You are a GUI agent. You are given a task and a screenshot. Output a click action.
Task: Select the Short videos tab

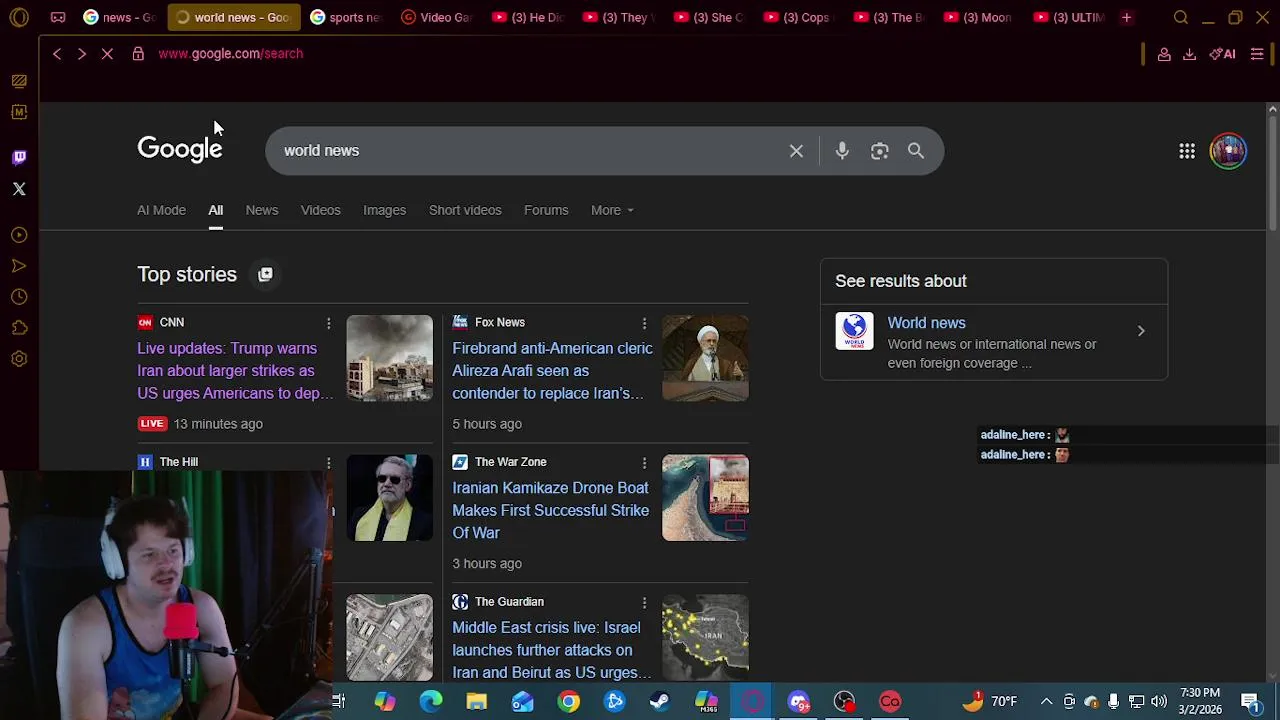pos(465,210)
